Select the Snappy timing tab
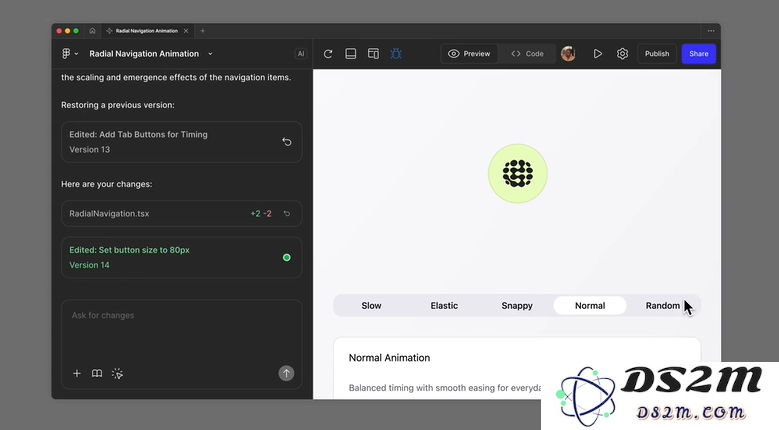 [517, 305]
